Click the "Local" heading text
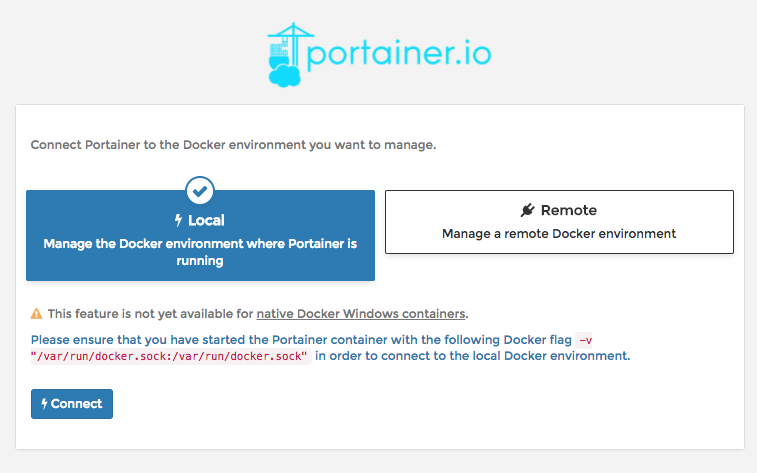 tap(207, 220)
